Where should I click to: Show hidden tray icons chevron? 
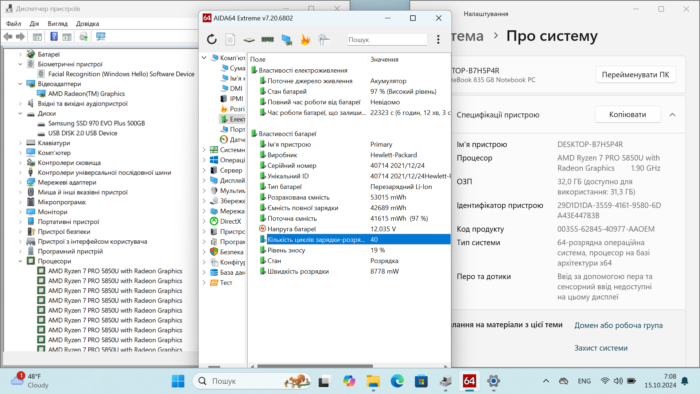[546, 381]
